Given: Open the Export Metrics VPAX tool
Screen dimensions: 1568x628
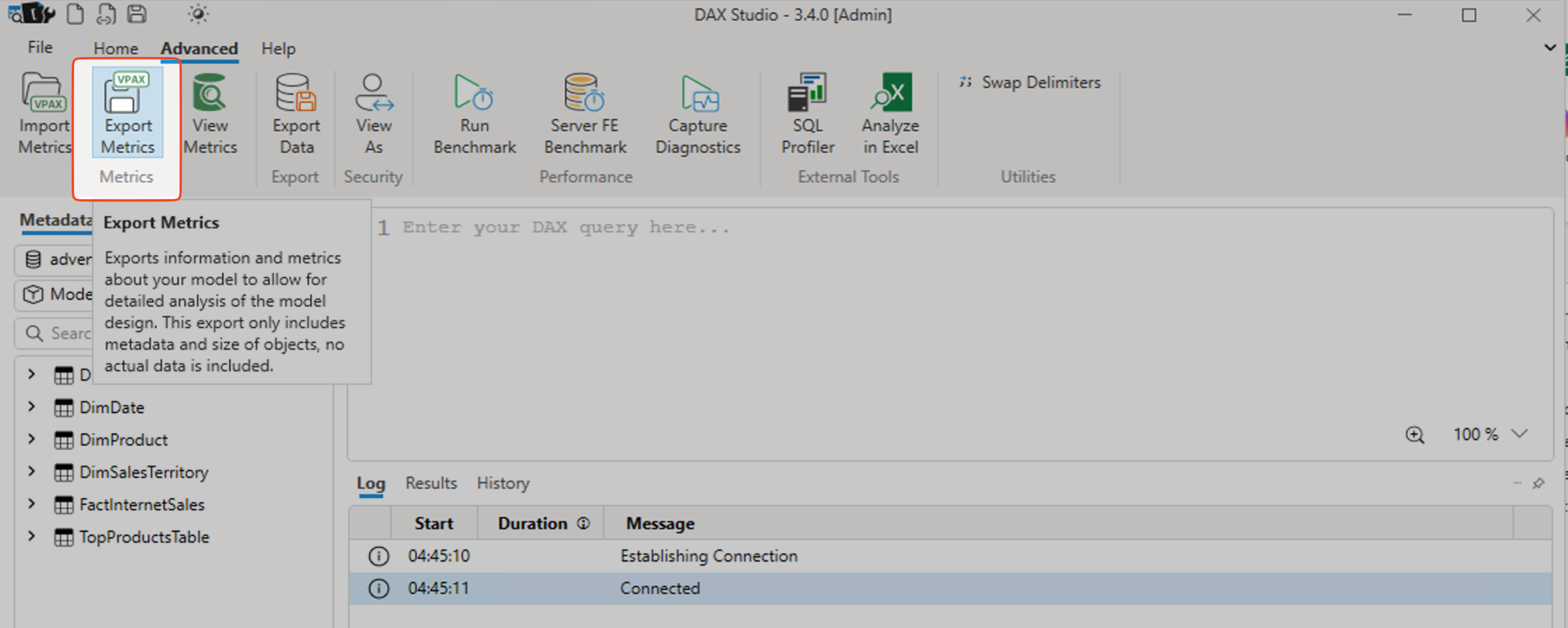Looking at the screenshot, I should 126,112.
